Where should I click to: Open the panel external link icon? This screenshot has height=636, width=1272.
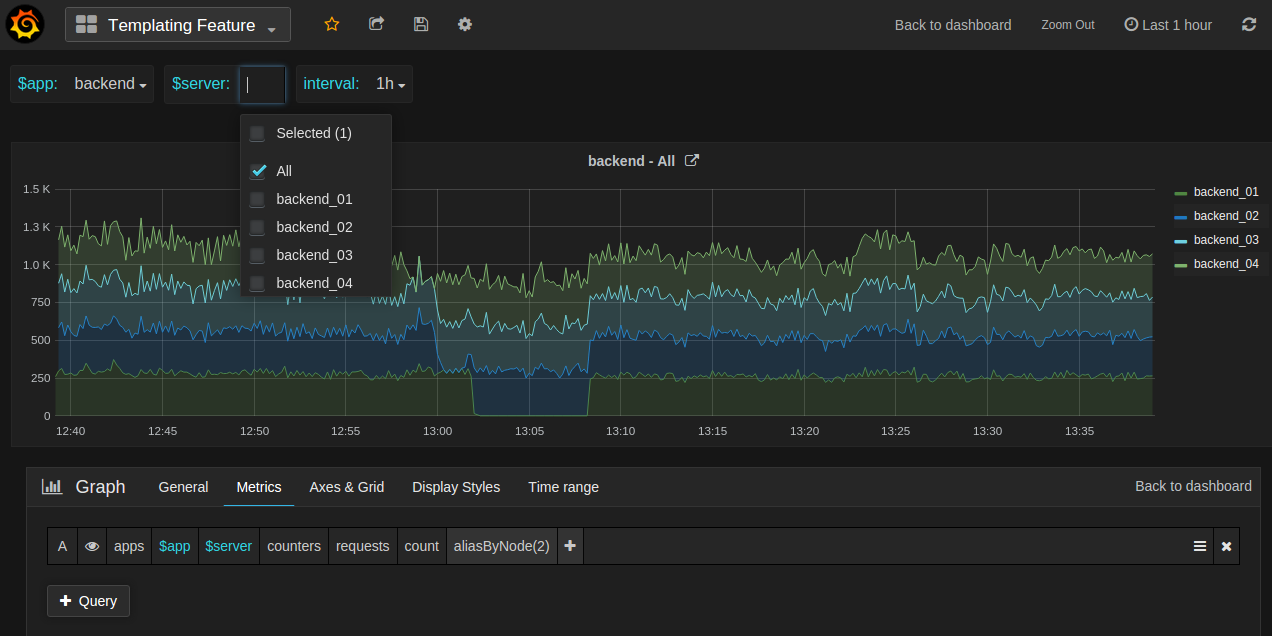coord(692,161)
